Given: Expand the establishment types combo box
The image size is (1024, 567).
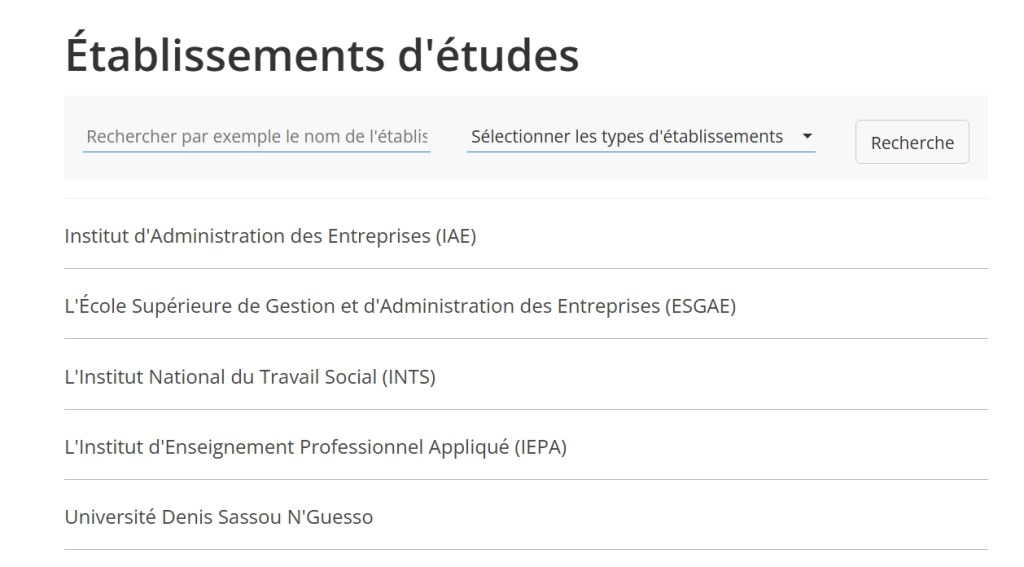Looking at the screenshot, I should 641,137.
